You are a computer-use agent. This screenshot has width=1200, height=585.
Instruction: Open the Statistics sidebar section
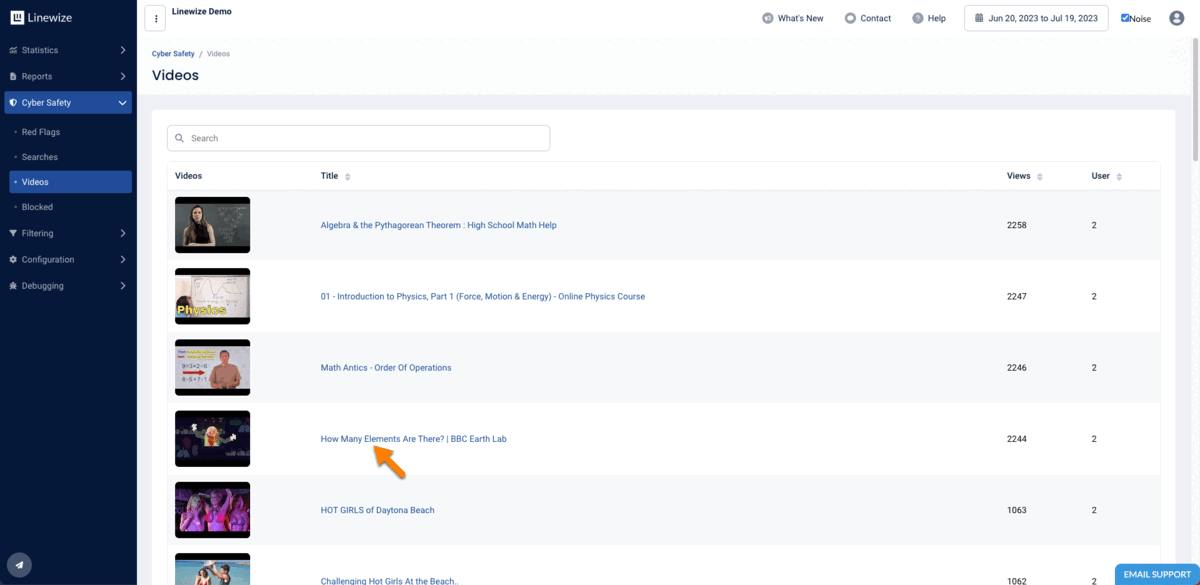[68, 50]
